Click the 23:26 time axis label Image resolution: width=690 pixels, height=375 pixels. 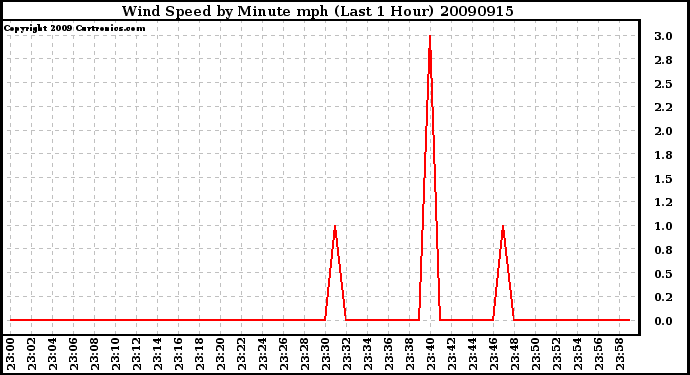pos(283,354)
